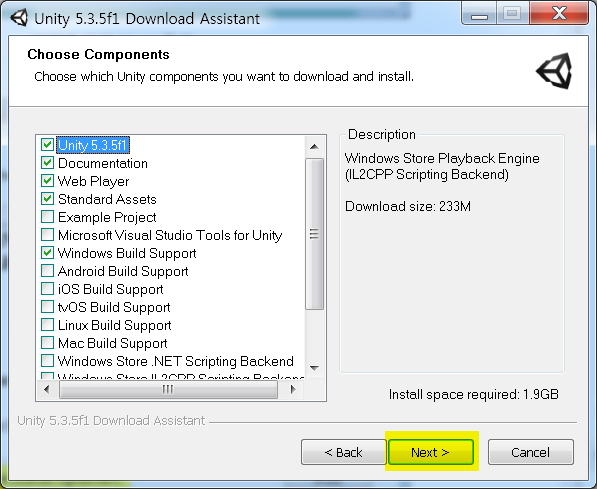The height and width of the screenshot is (489, 597).
Task: Click the vertical scrollbar up arrow
Action: pyautogui.click(x=314, y=147)
